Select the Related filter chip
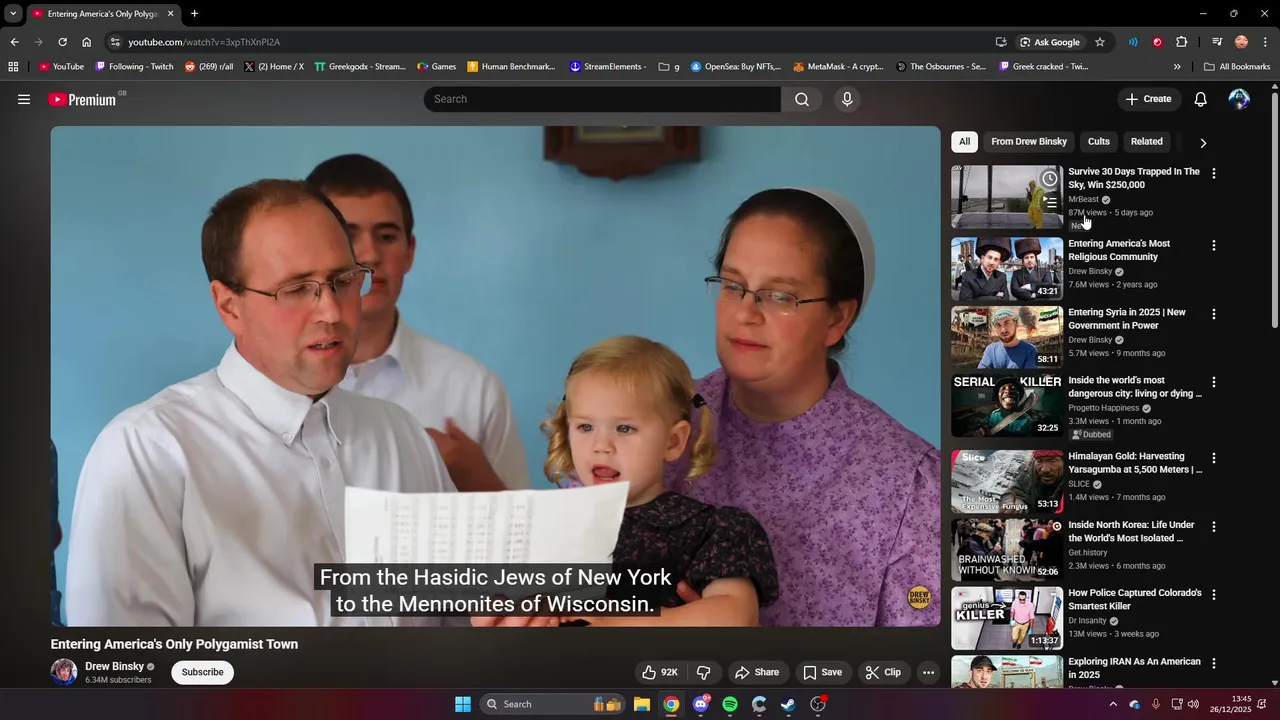1280x720 pixels. 1146,142
